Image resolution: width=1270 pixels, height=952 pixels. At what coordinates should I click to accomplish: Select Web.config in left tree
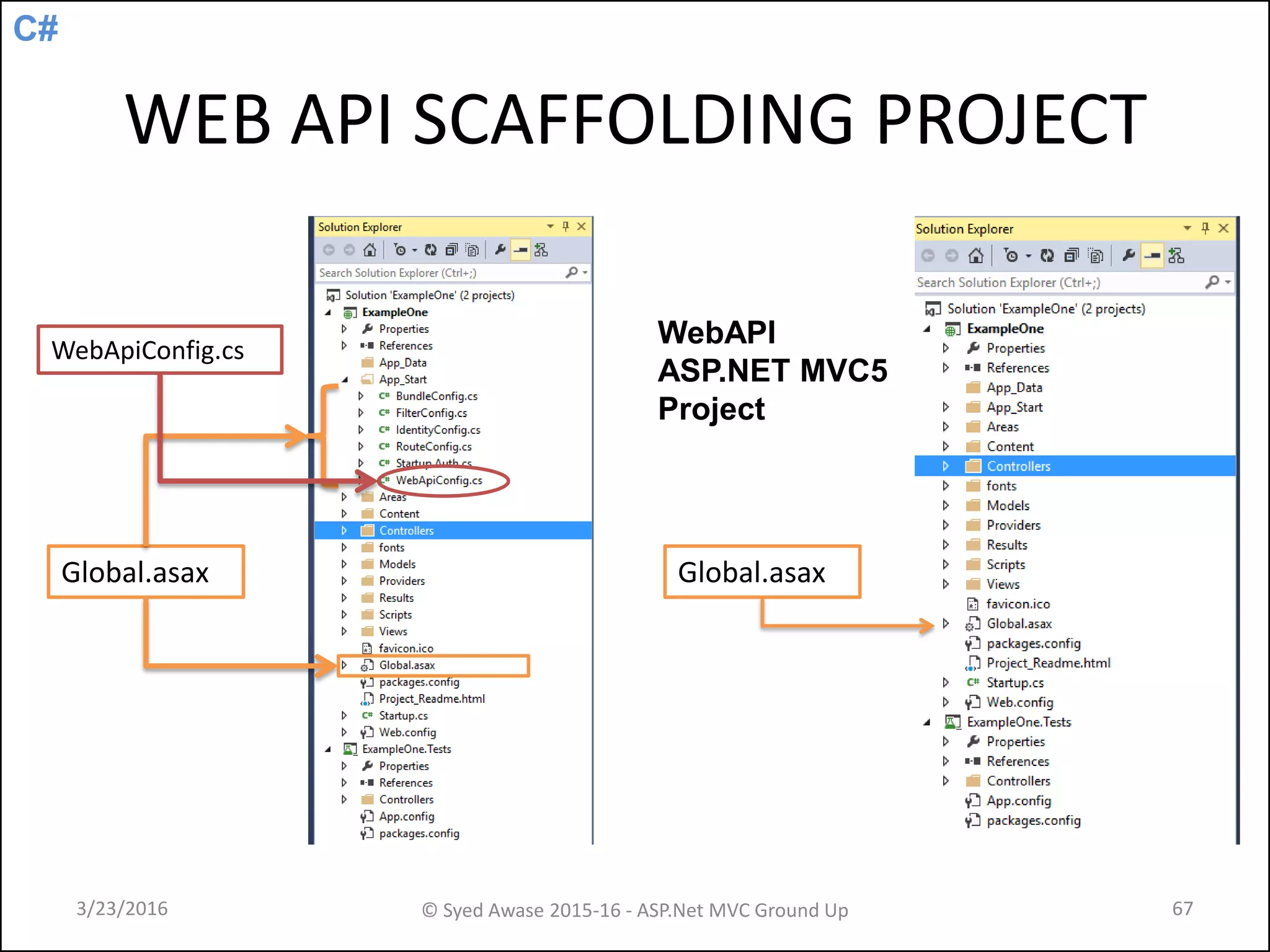click(x=407, y=733)
